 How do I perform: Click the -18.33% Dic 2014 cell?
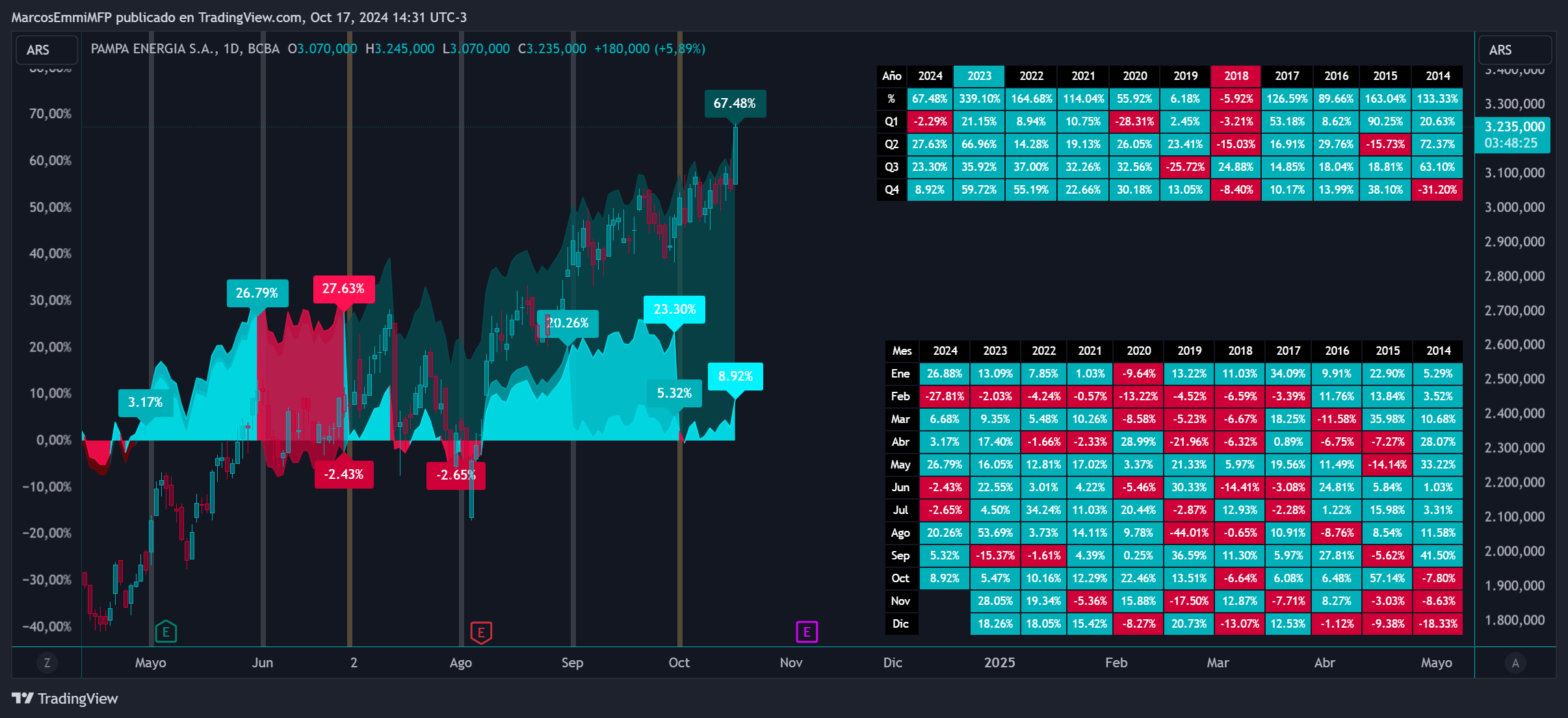coord(1438,624)
